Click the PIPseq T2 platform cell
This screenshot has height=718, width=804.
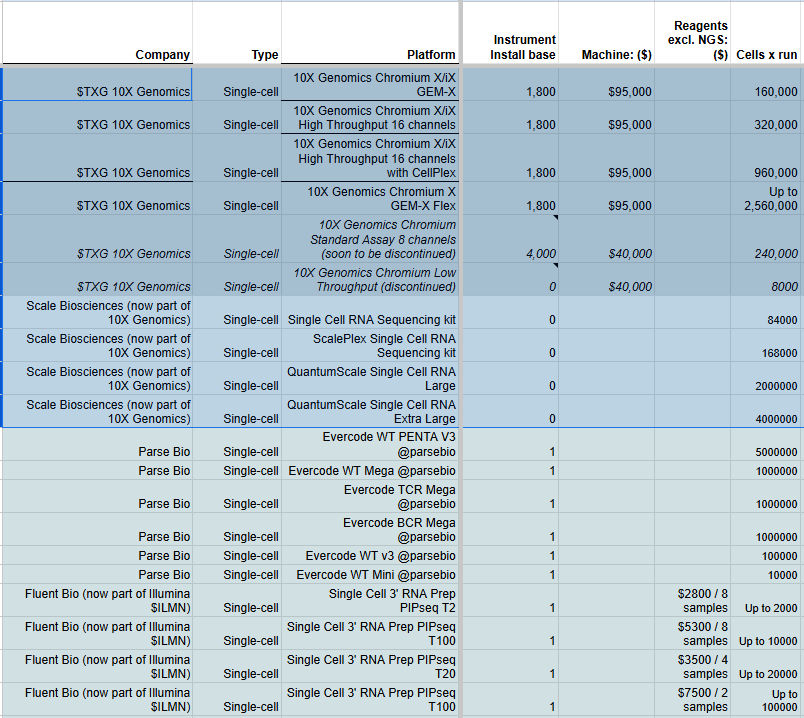pyautogui.click(x=369, y=601)
